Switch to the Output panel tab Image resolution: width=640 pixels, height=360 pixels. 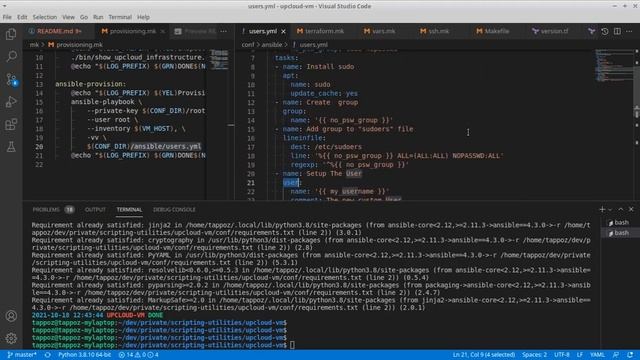point(95,209)
